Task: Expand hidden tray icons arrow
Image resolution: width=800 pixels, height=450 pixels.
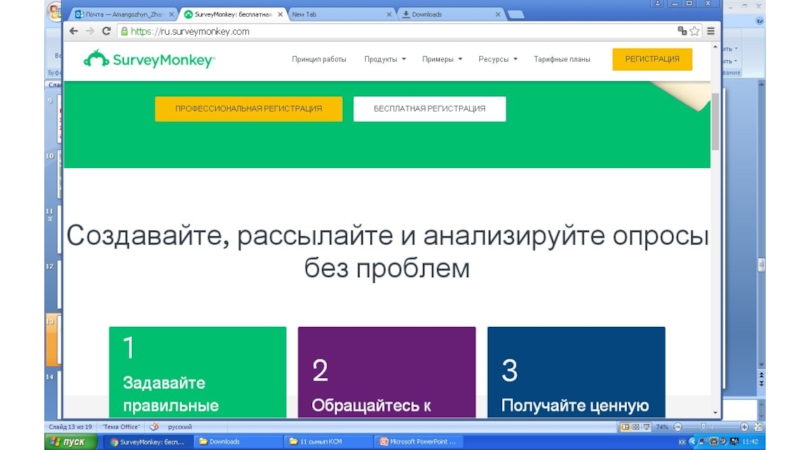Action: 692,441
